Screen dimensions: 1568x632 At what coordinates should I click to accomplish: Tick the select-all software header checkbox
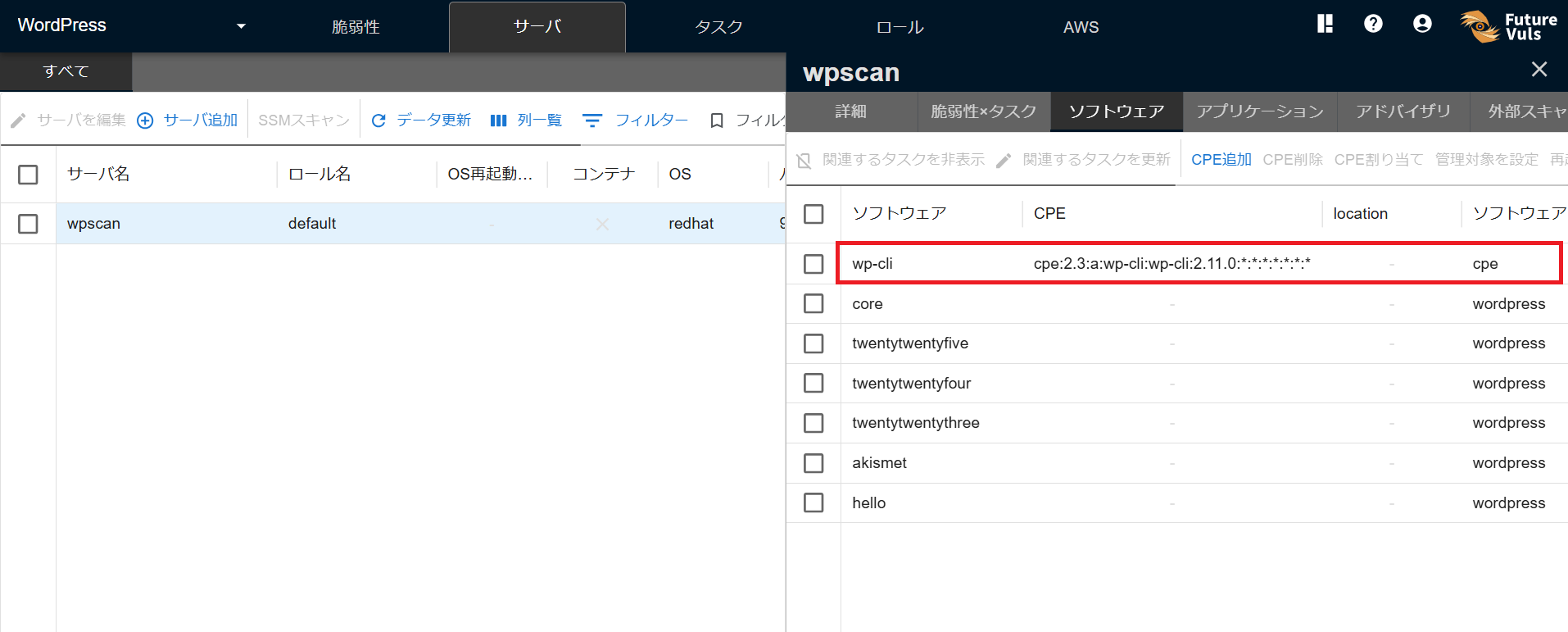coord(813,214)
